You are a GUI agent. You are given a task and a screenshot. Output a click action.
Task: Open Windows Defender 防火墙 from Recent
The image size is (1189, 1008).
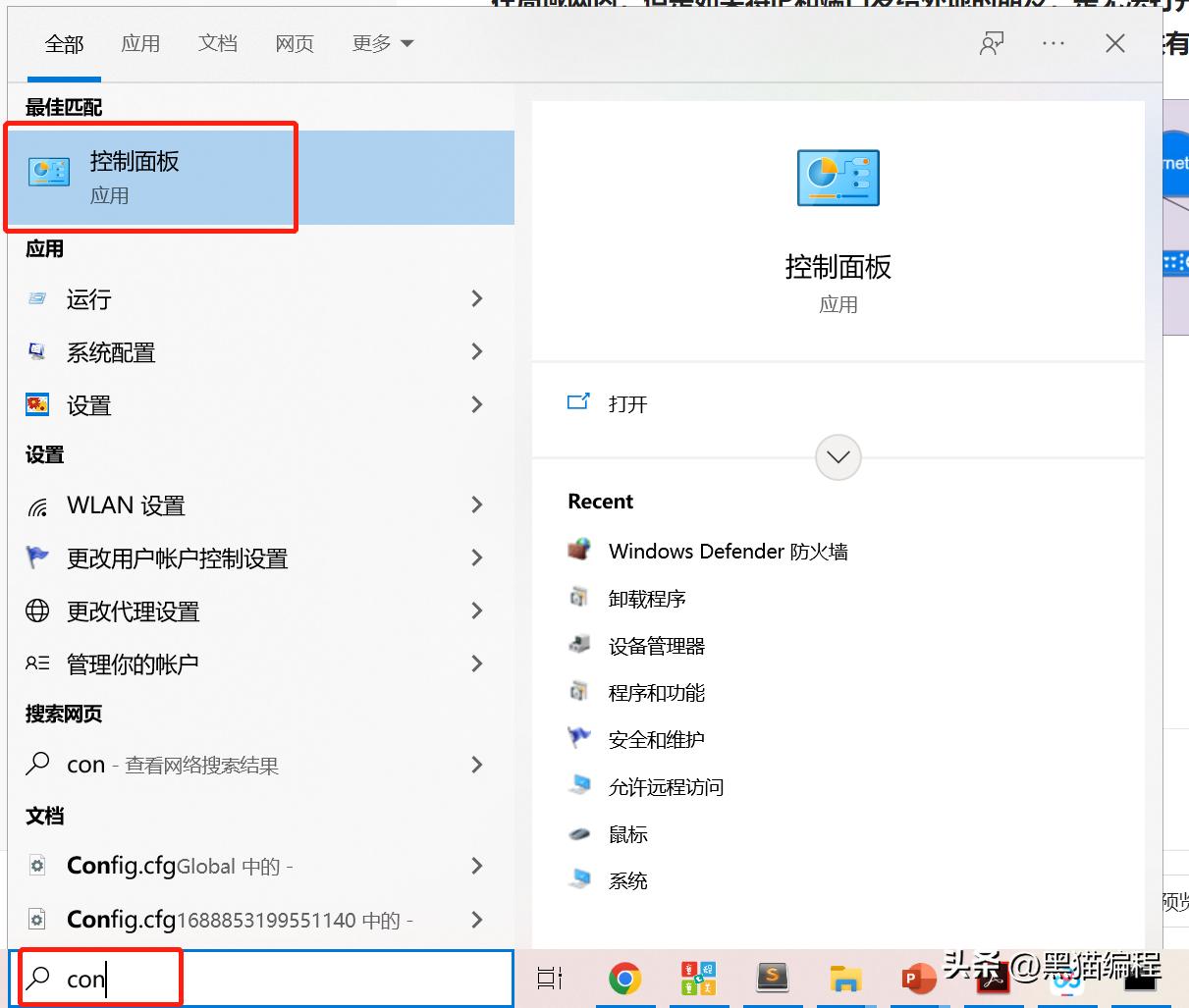point(728,551)
